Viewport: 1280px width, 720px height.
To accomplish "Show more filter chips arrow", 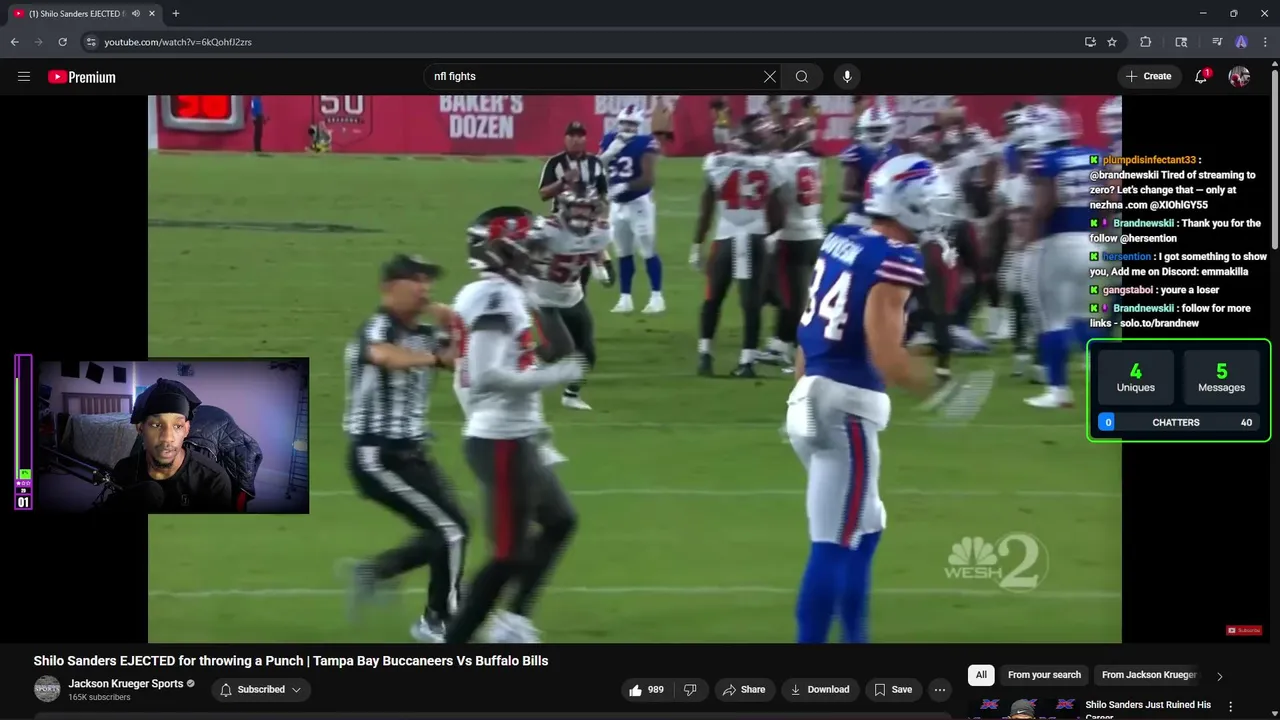I will click(x=1219, y=676).
